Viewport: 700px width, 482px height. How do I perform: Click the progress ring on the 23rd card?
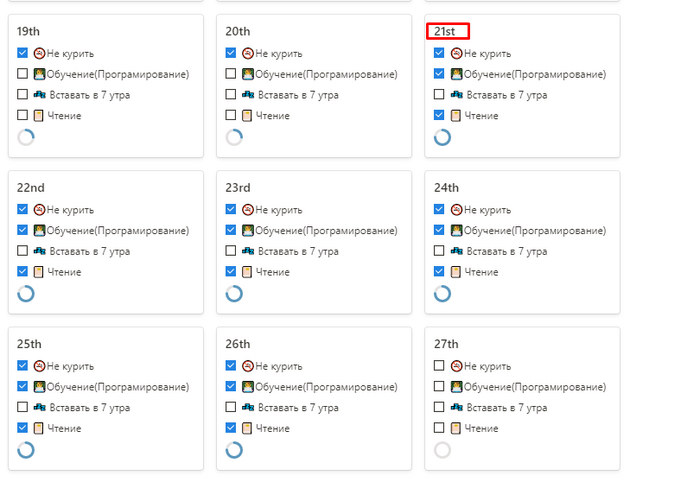[234, 294]
